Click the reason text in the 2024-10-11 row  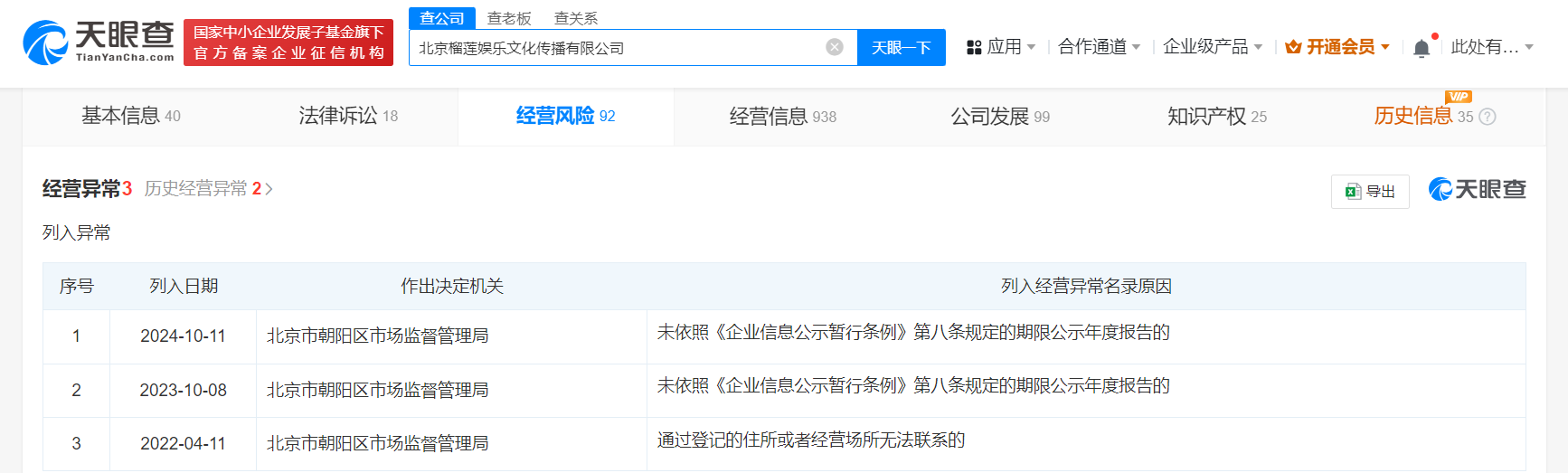(913, 332)
